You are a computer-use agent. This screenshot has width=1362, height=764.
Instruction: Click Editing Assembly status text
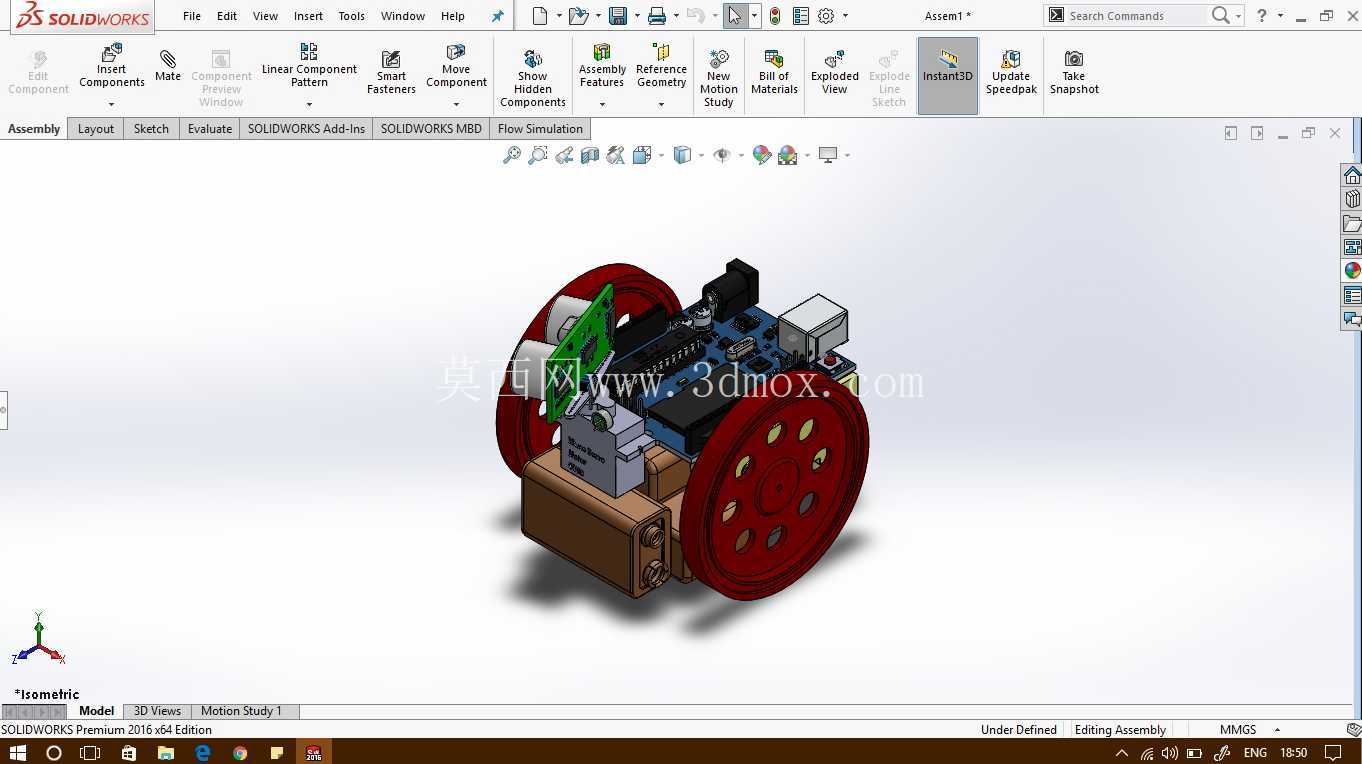click(1120, 730)
